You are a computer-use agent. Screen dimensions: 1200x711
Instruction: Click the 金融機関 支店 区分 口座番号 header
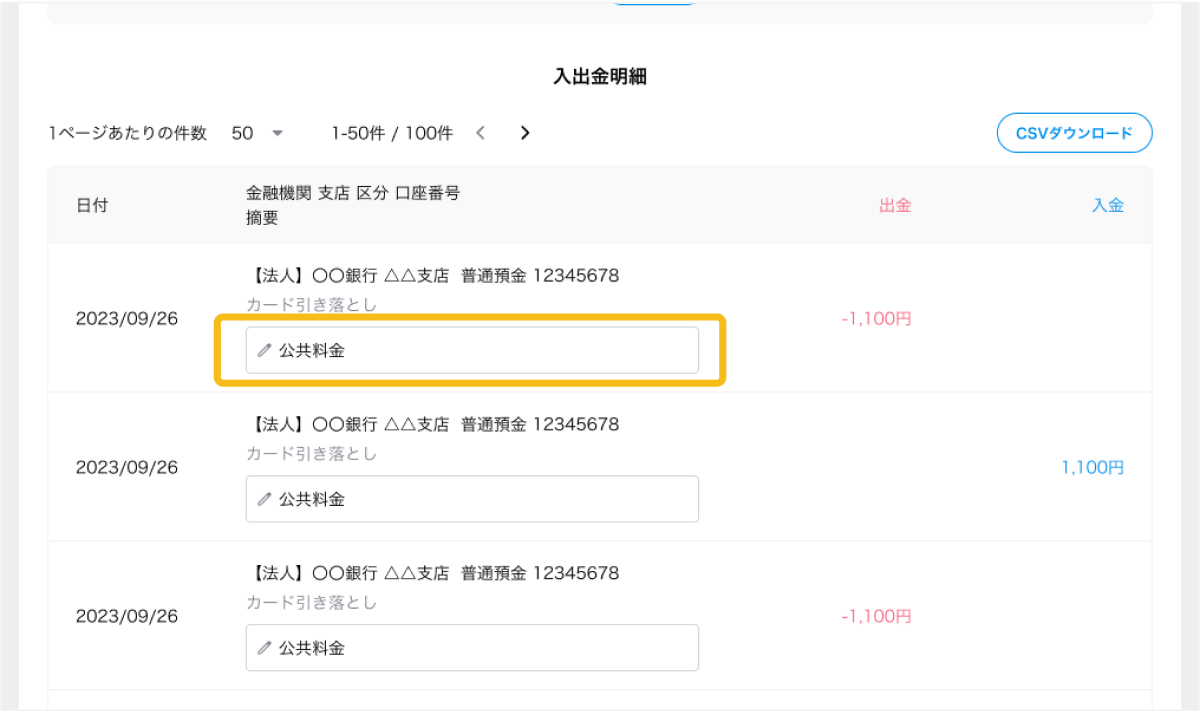click(353, 194)
